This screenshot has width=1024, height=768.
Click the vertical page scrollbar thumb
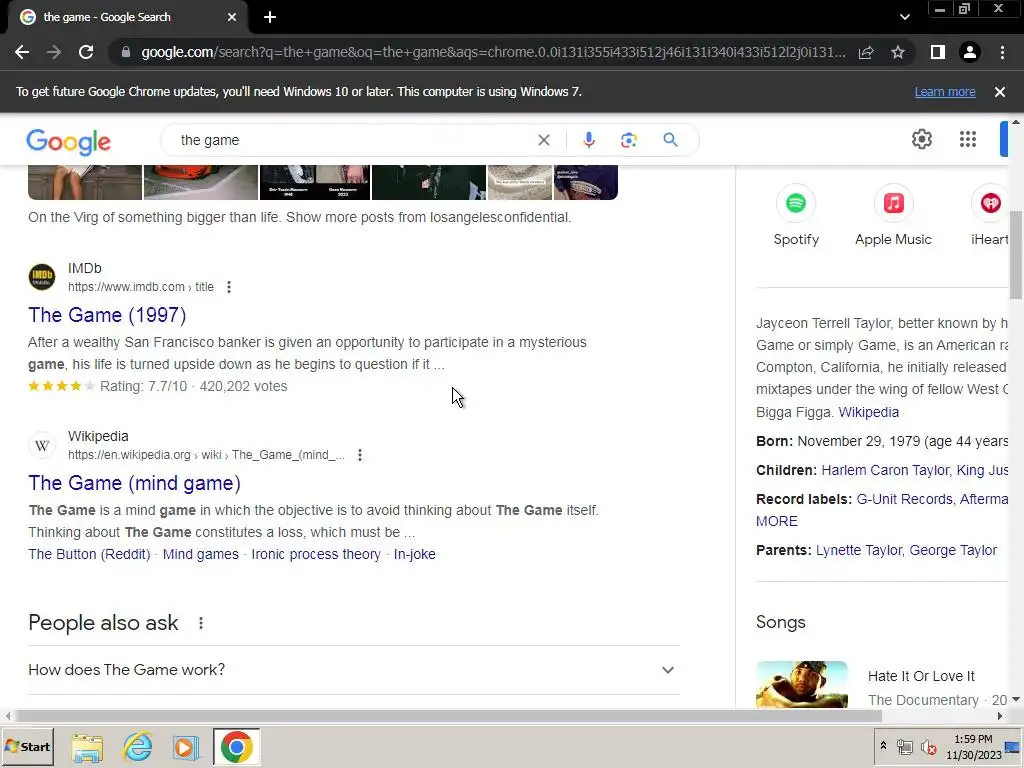(x=1016, y=255)
